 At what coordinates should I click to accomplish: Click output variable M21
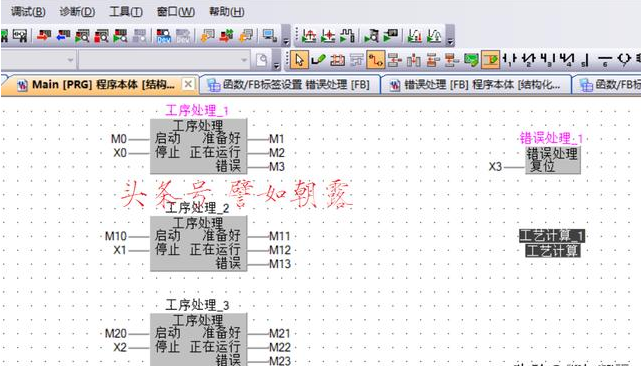pyautogui.click(x=280, y=333)
